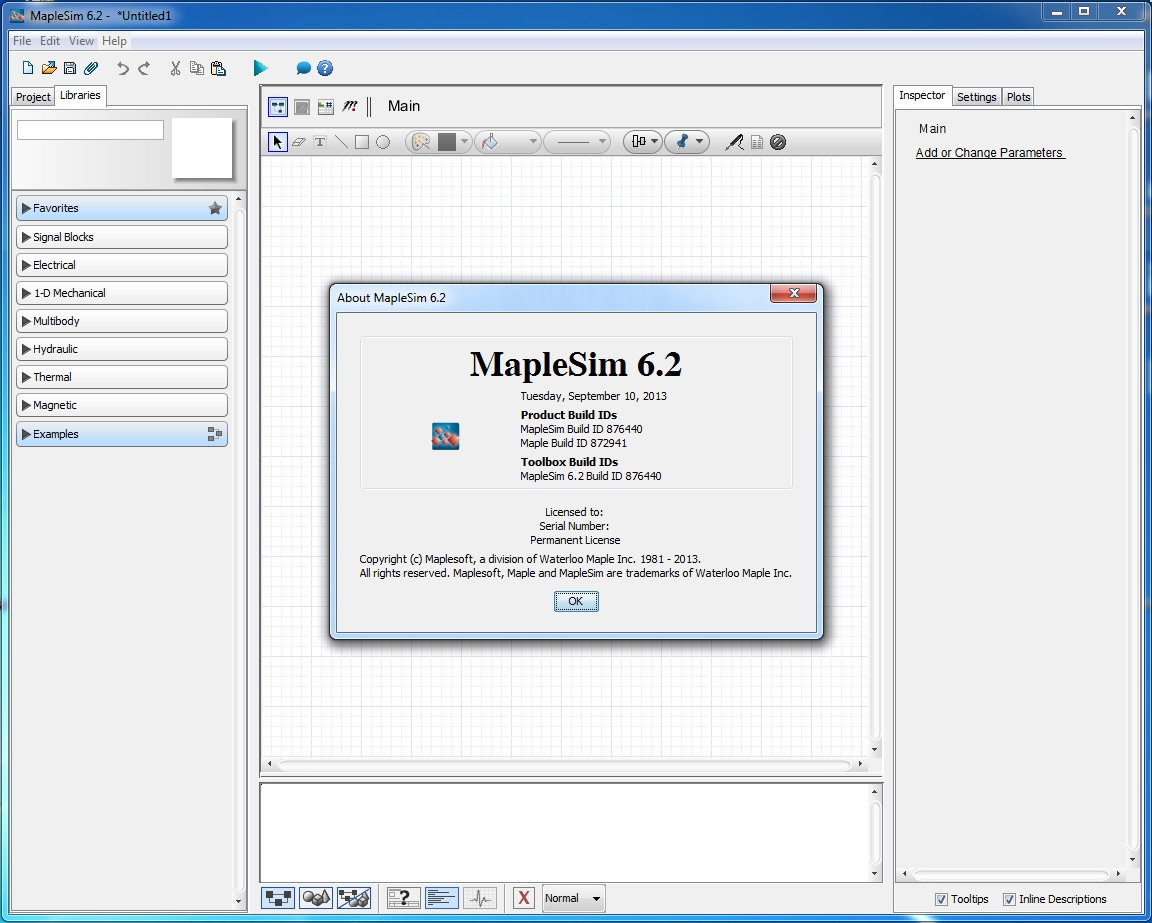Expand the Hydraulic library

(x=122, y=348)
